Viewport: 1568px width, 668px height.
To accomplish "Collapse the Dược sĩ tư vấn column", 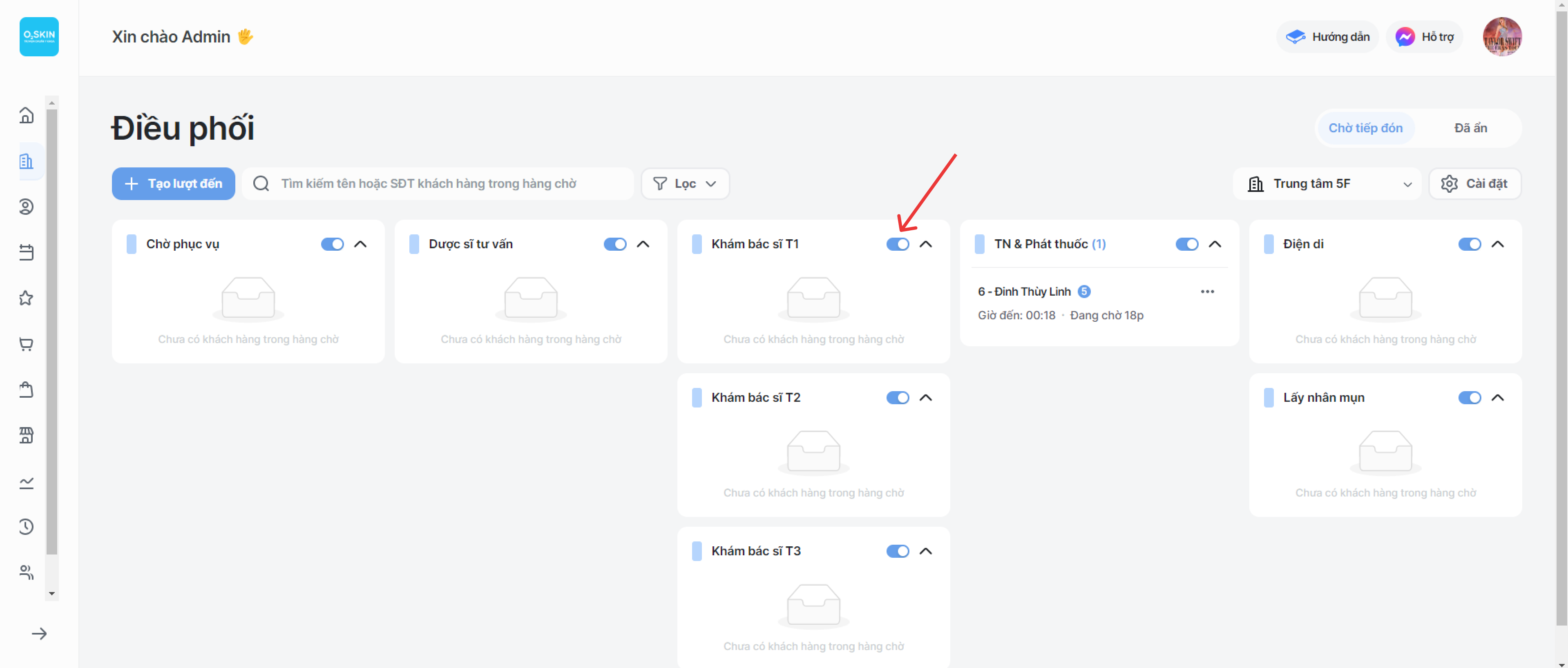I will (x=643, y=244).
